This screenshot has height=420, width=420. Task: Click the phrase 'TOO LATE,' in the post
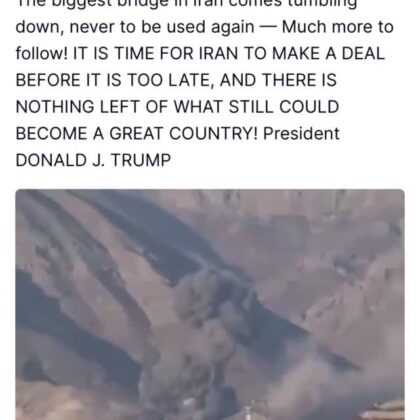pyautogui.click(x=170, y=80)
